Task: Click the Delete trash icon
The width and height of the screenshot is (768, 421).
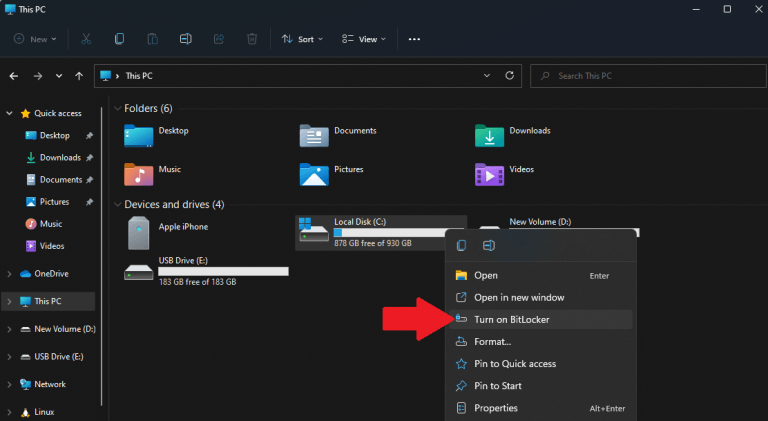Action: click(x=252, y=39)
